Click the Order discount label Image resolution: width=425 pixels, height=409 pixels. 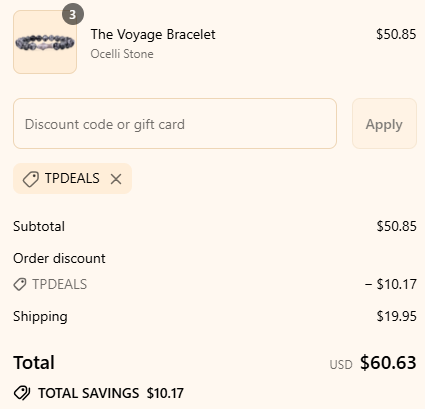[x=59, y=258]
